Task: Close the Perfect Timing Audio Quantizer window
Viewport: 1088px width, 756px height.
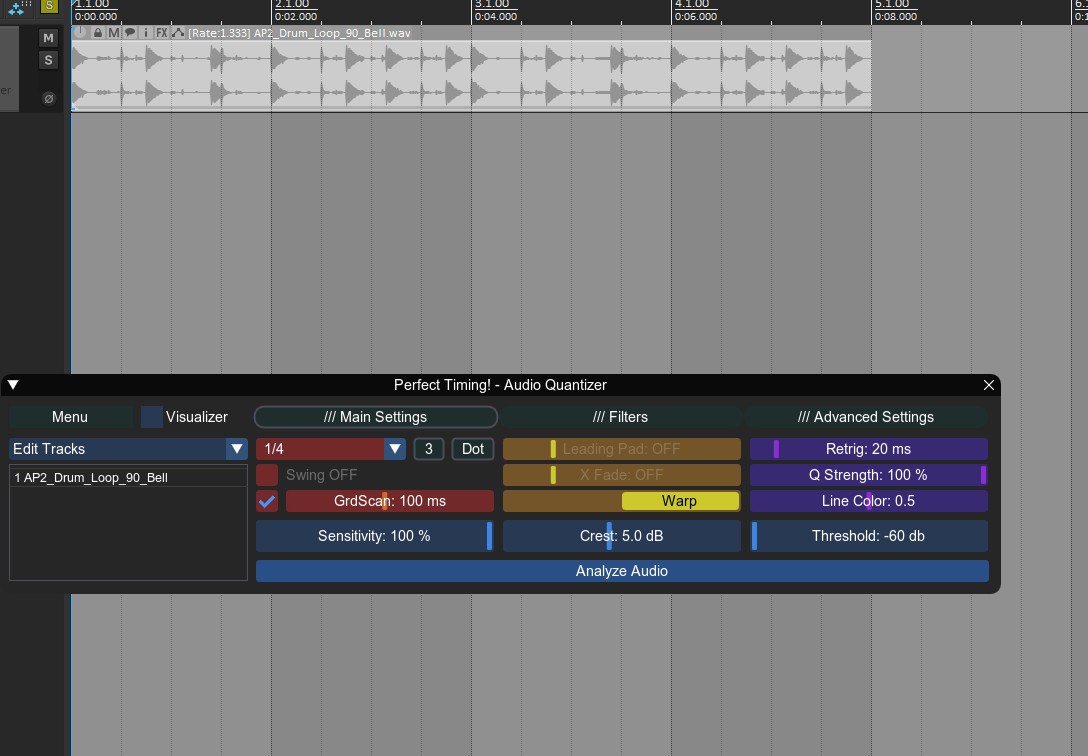Action: pos(989,385)
